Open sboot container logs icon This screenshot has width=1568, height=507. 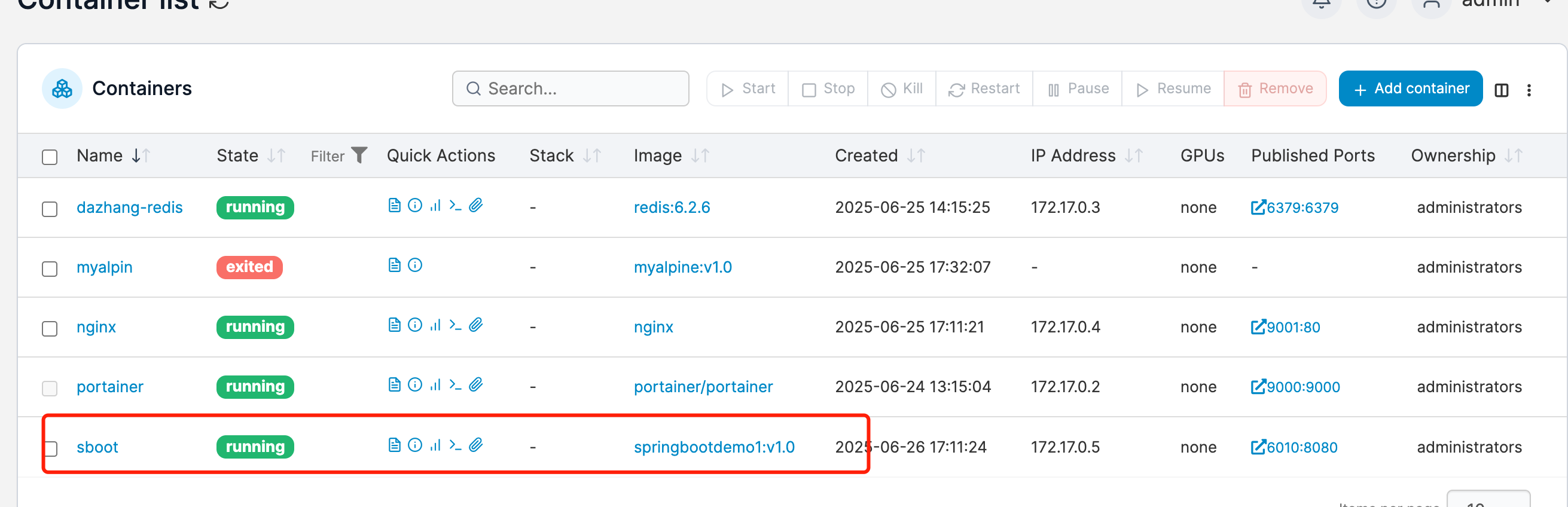tap(395, 445)
